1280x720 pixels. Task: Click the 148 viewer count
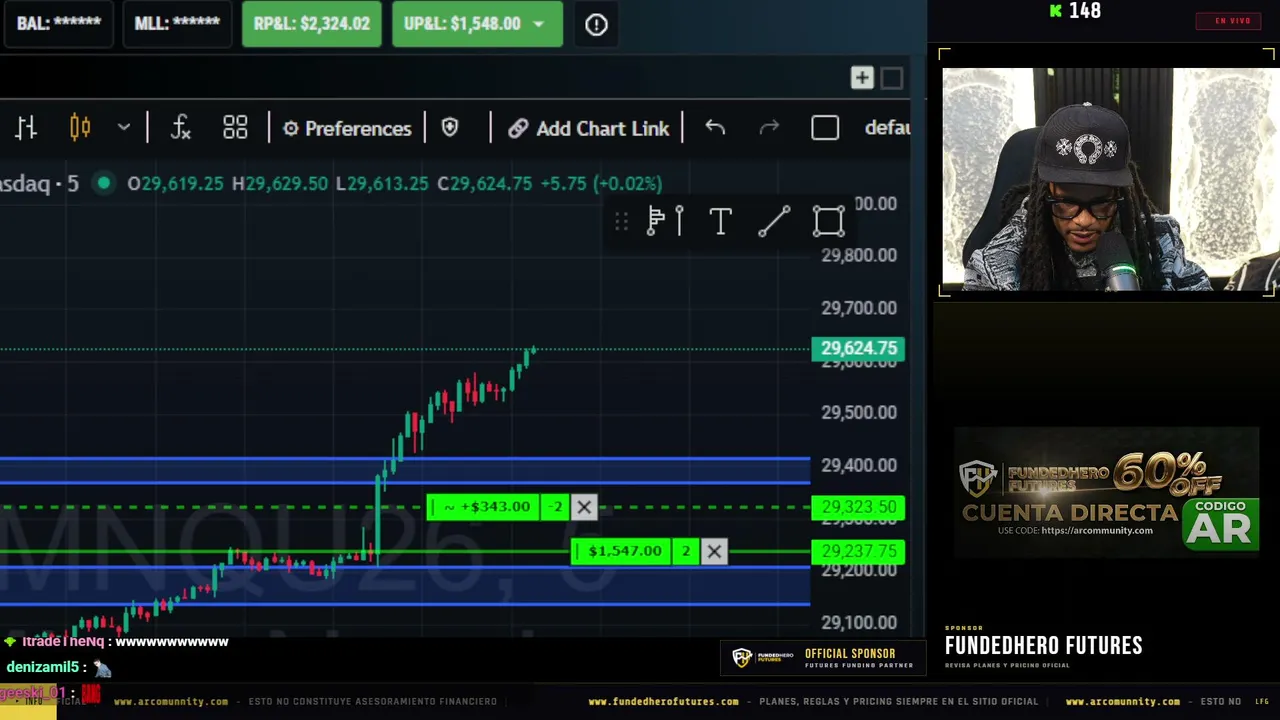[x=1084, y=11]
